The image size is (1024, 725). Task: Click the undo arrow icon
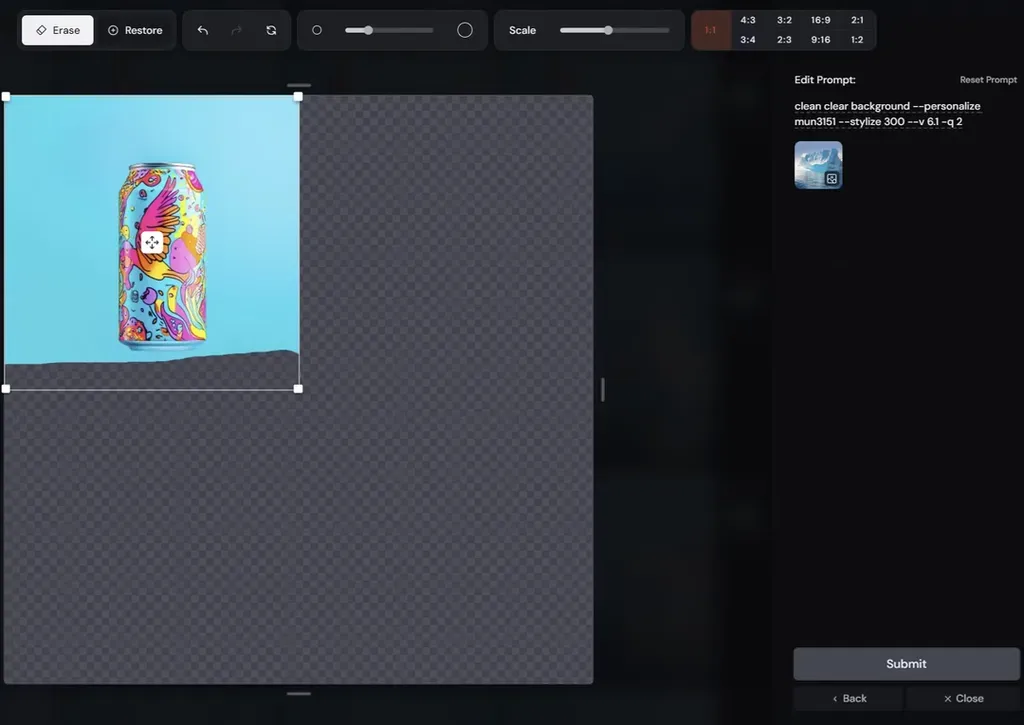(x=202, y=30)
